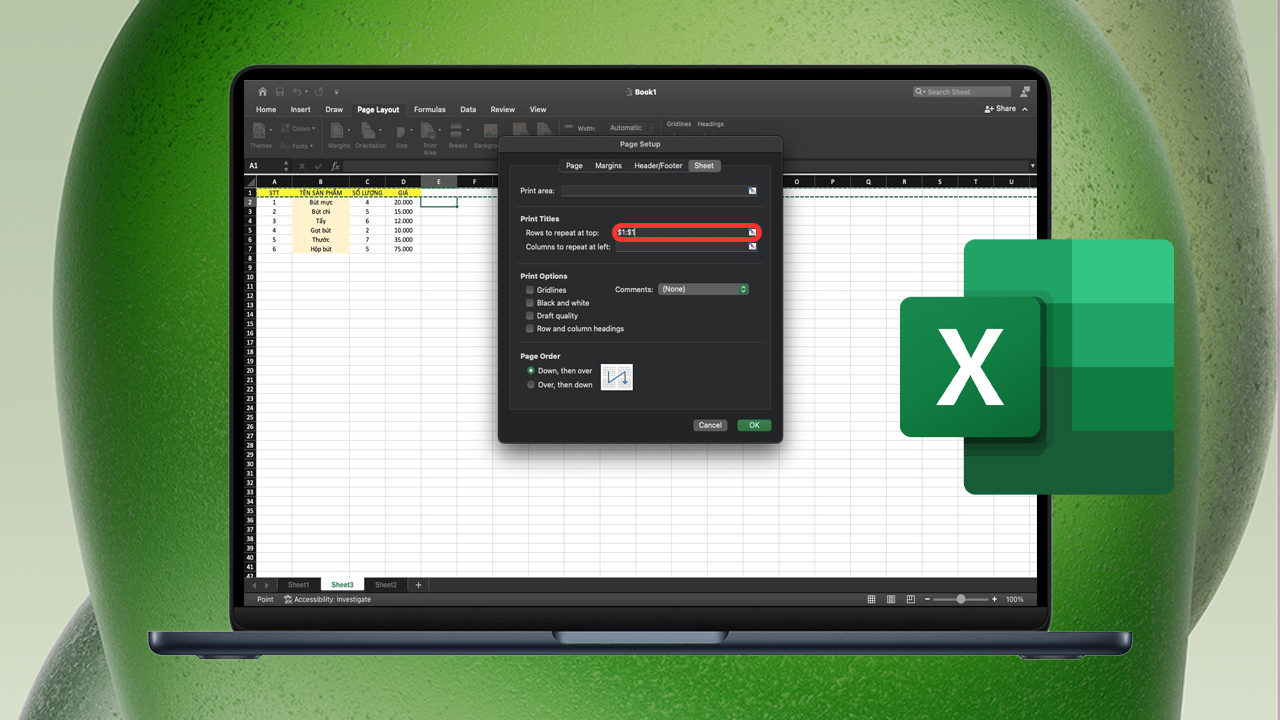The image size is (1280, 720).
Task: Open the Formulas ribbon tab
Action: tap(429, 109)
